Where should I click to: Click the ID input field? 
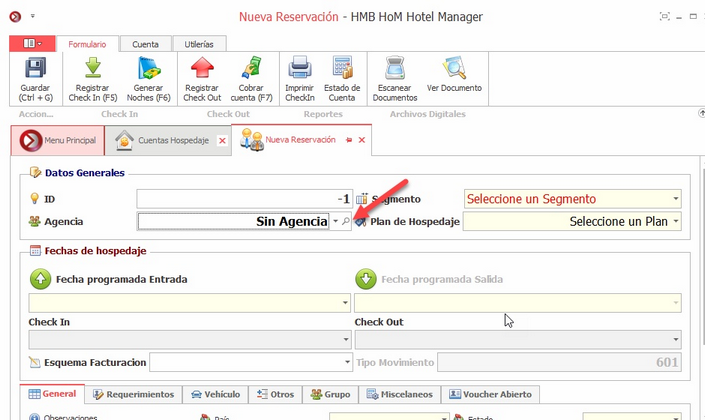pos(245,199)
